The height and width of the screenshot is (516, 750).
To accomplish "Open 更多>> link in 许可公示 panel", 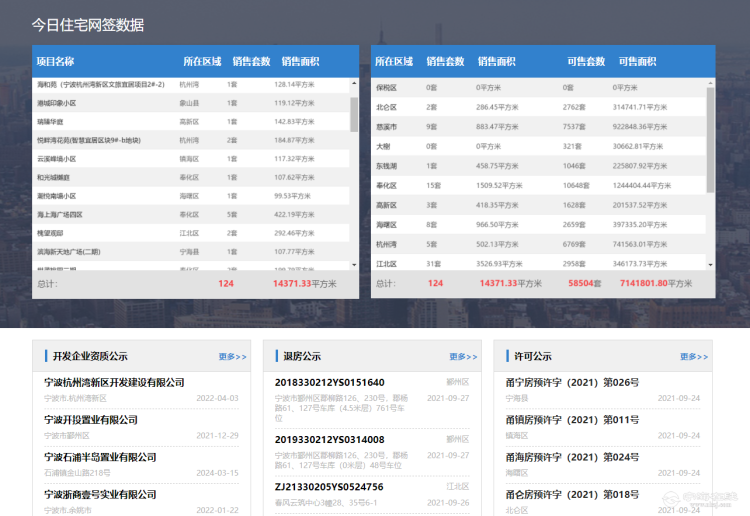I will tap(694, 356).
